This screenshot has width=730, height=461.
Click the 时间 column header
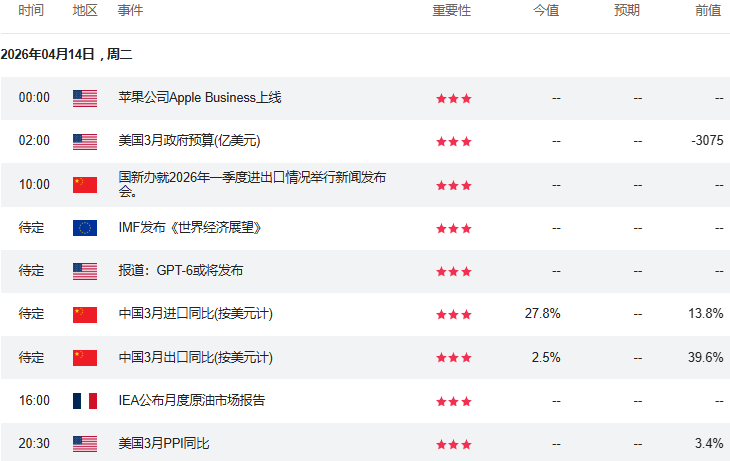click(31, 10)
